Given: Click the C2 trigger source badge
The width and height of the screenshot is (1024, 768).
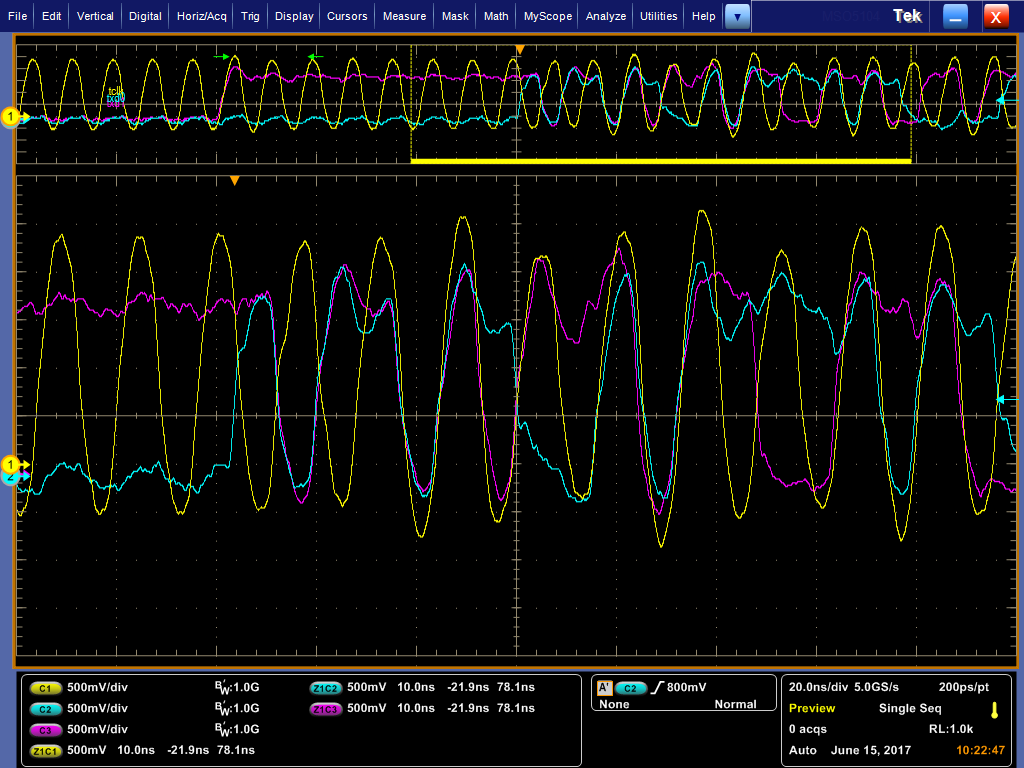Looking at the screenshot, I should pos(630,688).
